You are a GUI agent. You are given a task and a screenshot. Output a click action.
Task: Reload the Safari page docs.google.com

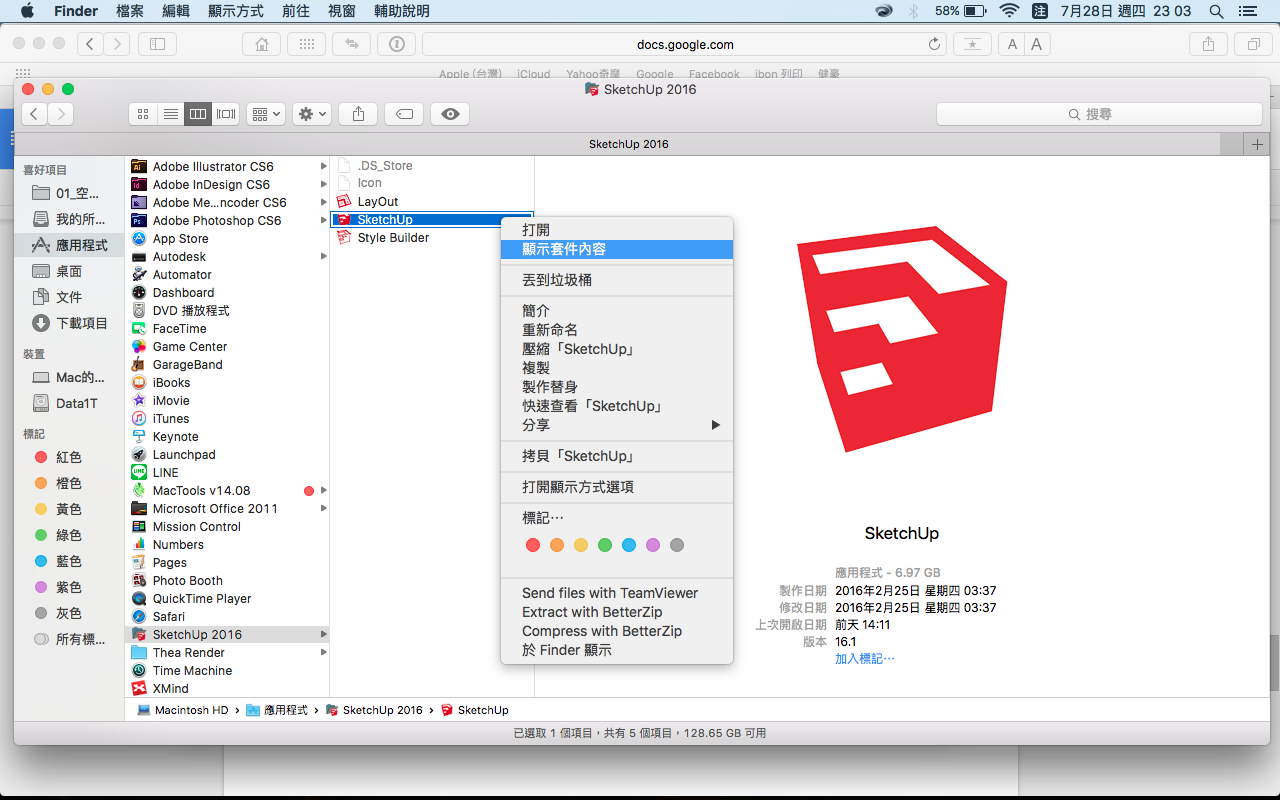(935, 44)
